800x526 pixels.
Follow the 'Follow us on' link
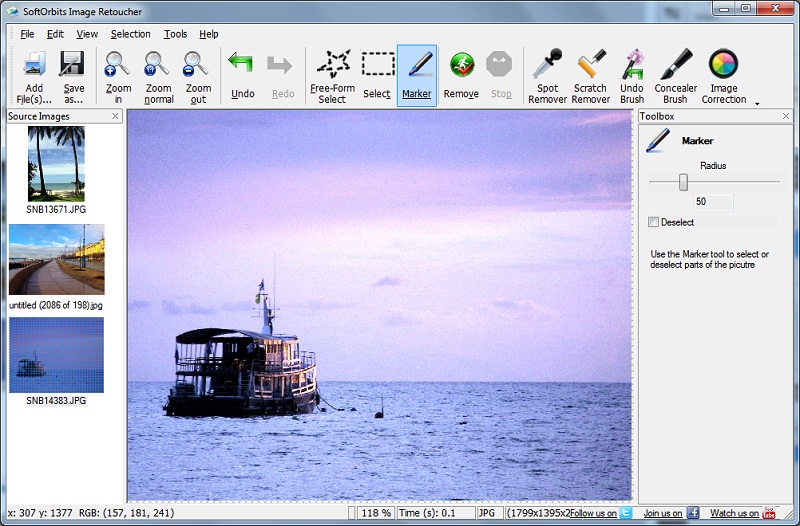coord(593,513)
